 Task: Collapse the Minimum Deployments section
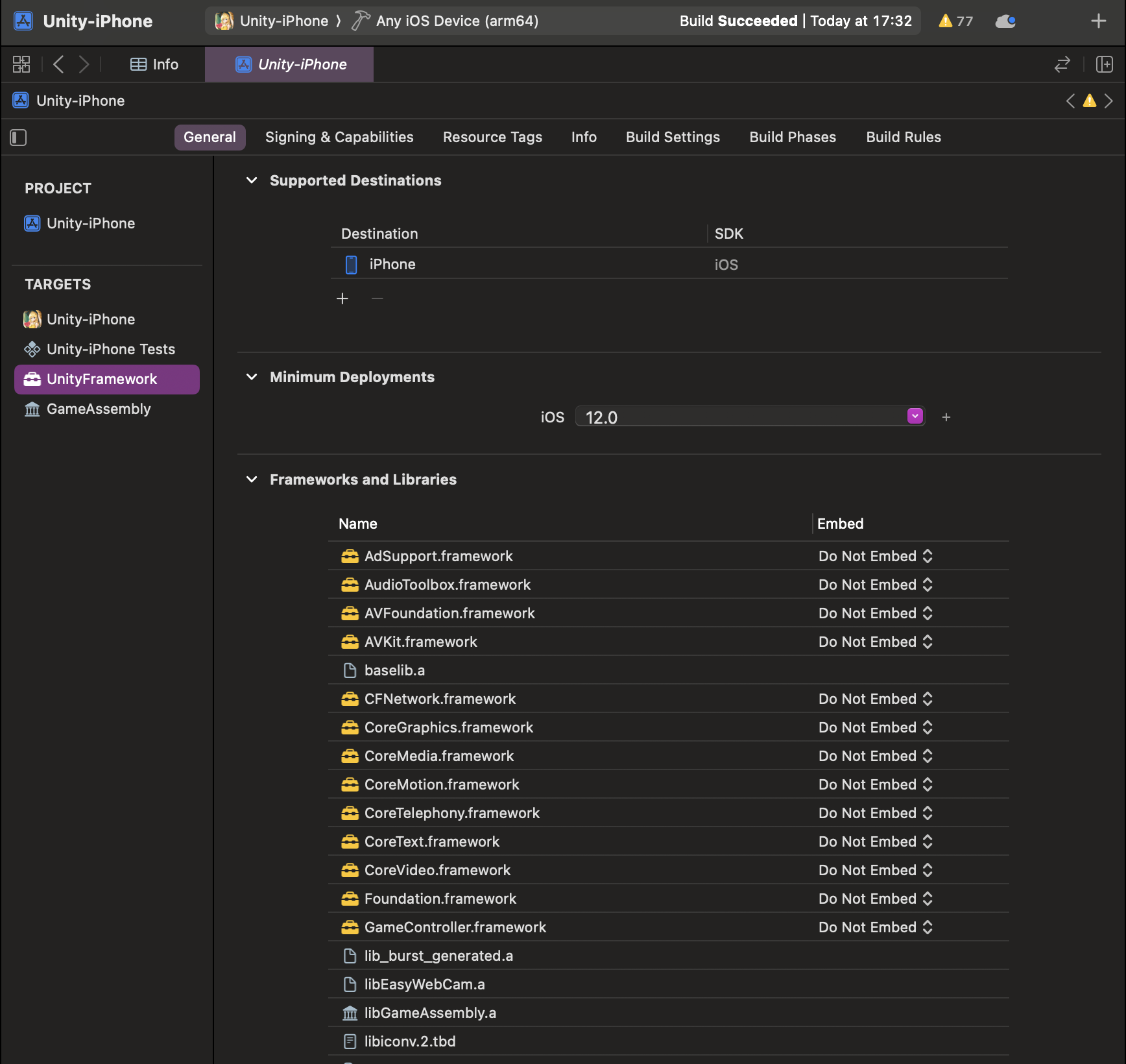click(252, 378)
